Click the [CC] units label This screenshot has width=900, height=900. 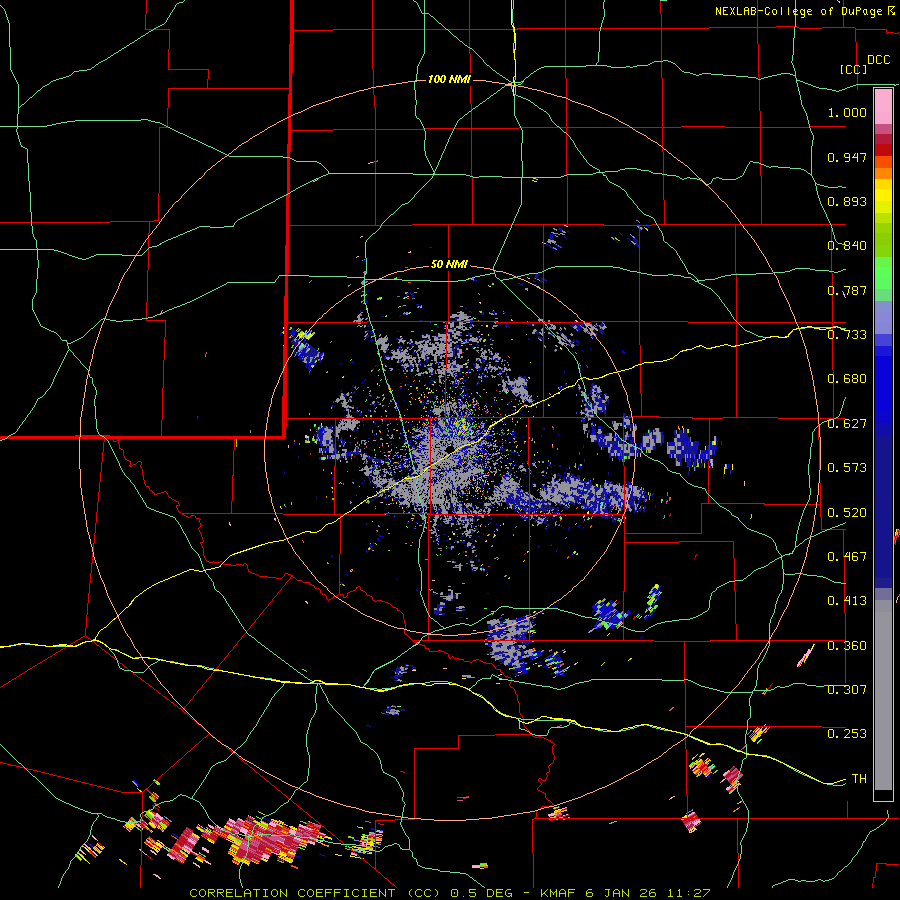tap(854, 69)
